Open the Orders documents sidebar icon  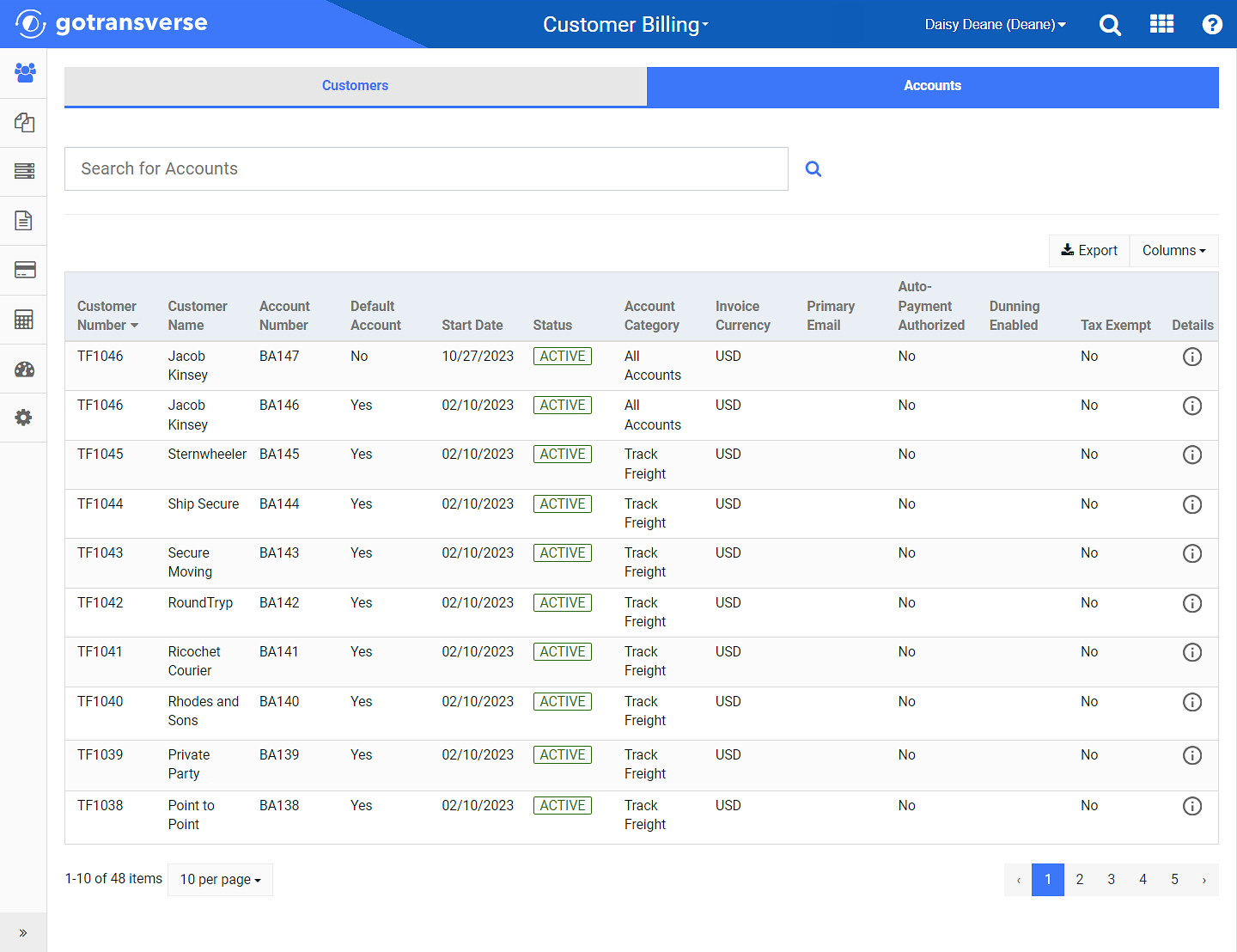click(x=24, y=123)
